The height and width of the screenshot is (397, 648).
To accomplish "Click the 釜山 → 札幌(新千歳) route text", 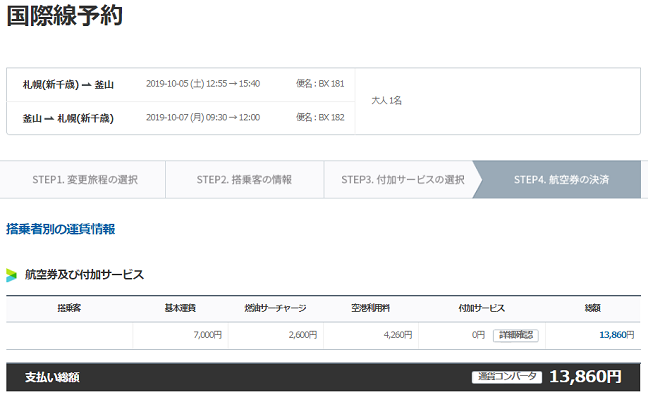I will pos(68,119).
